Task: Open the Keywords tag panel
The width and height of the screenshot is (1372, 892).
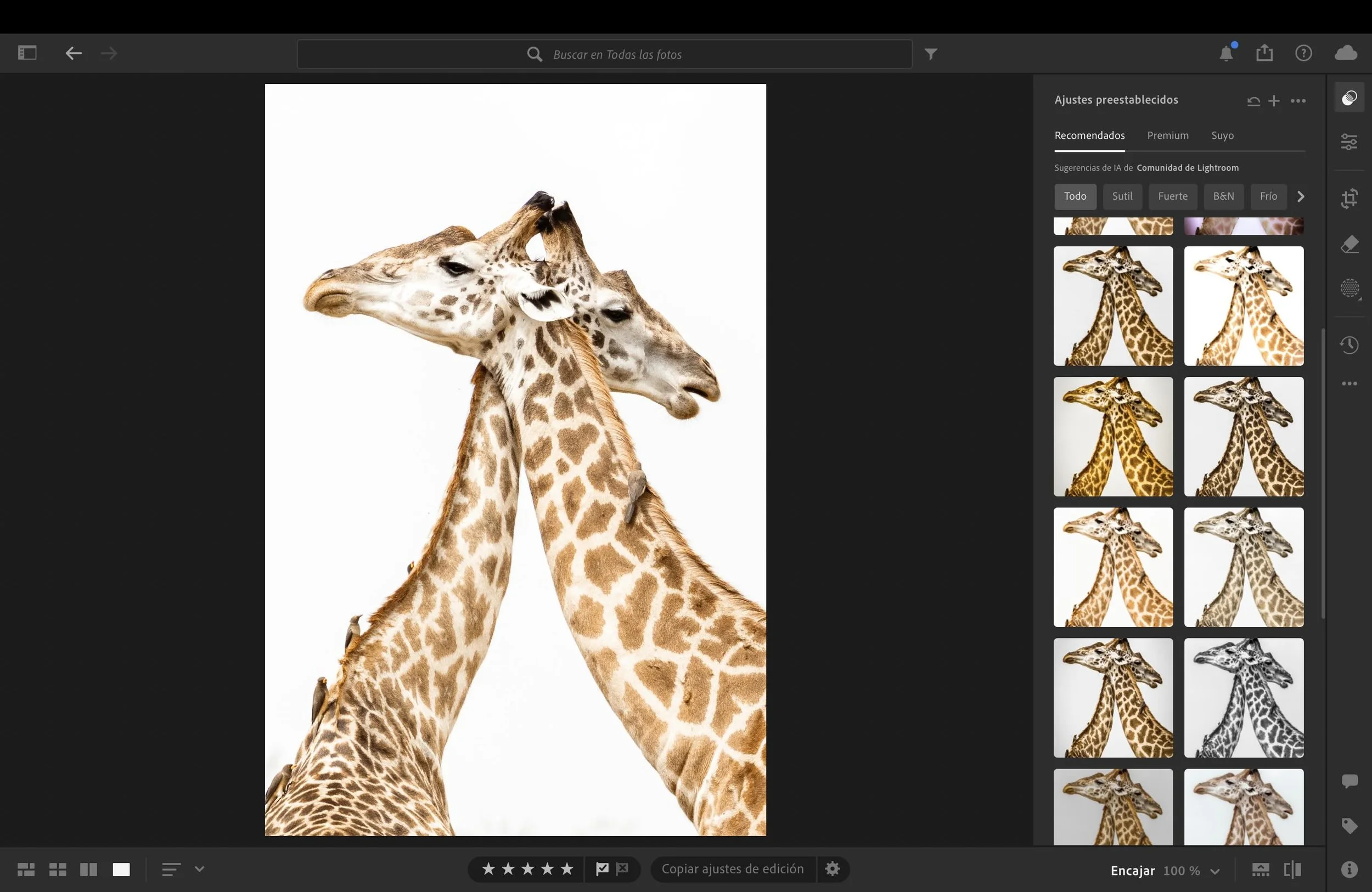Action: tap(1349, 826)
